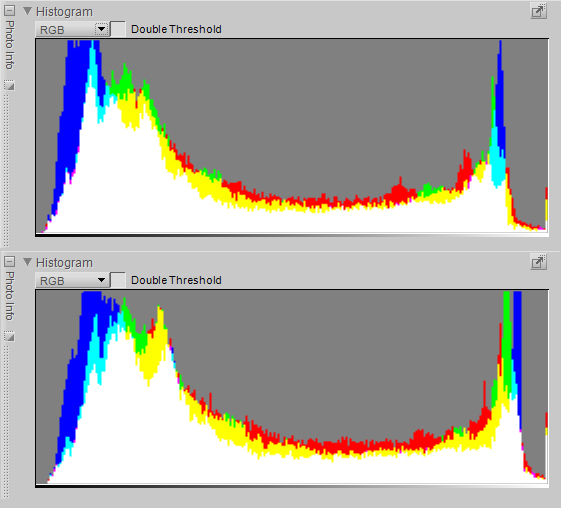Screen dimensions: 561x508
Task: Click the bottom Histogram title text
Action: click(x=64, y=263)
